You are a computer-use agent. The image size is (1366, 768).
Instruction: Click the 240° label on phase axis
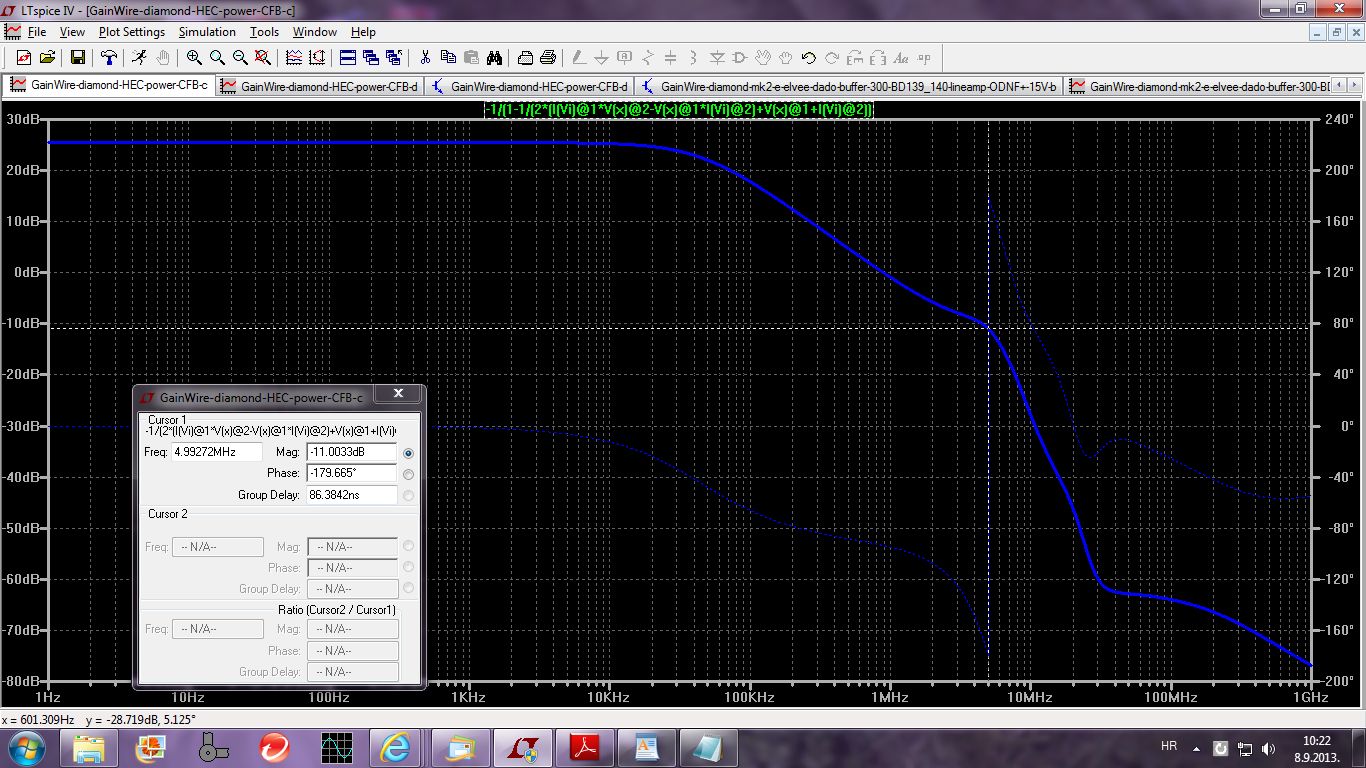click(1339, 119)
